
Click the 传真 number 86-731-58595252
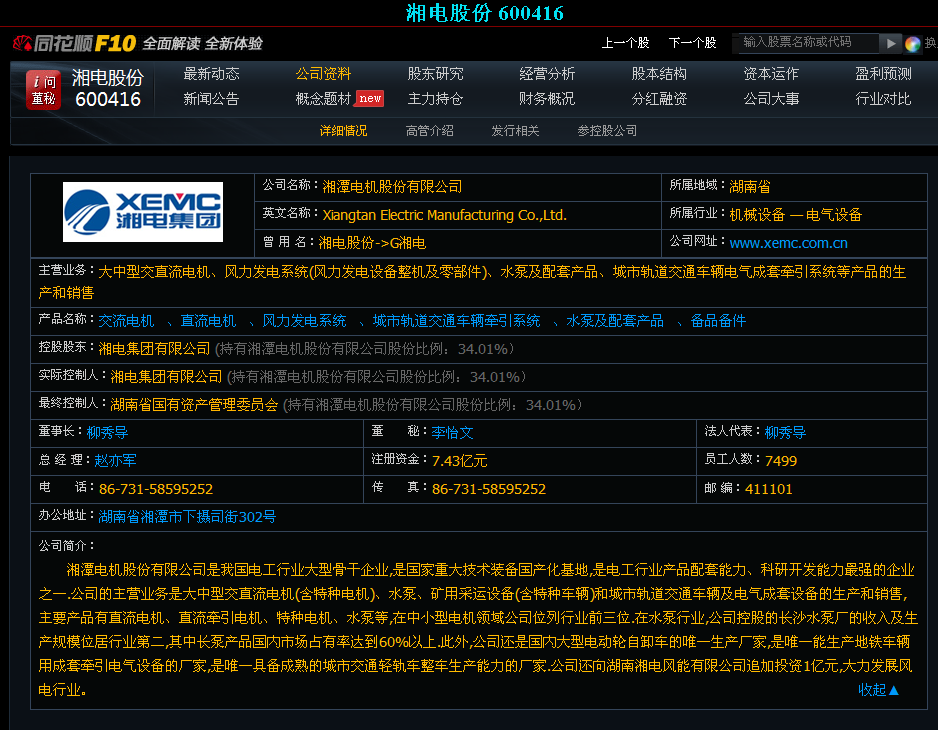[489, 489]
